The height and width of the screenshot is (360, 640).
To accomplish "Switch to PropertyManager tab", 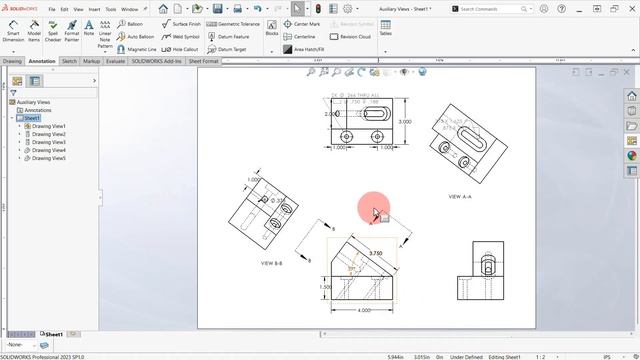I will 35,81.
